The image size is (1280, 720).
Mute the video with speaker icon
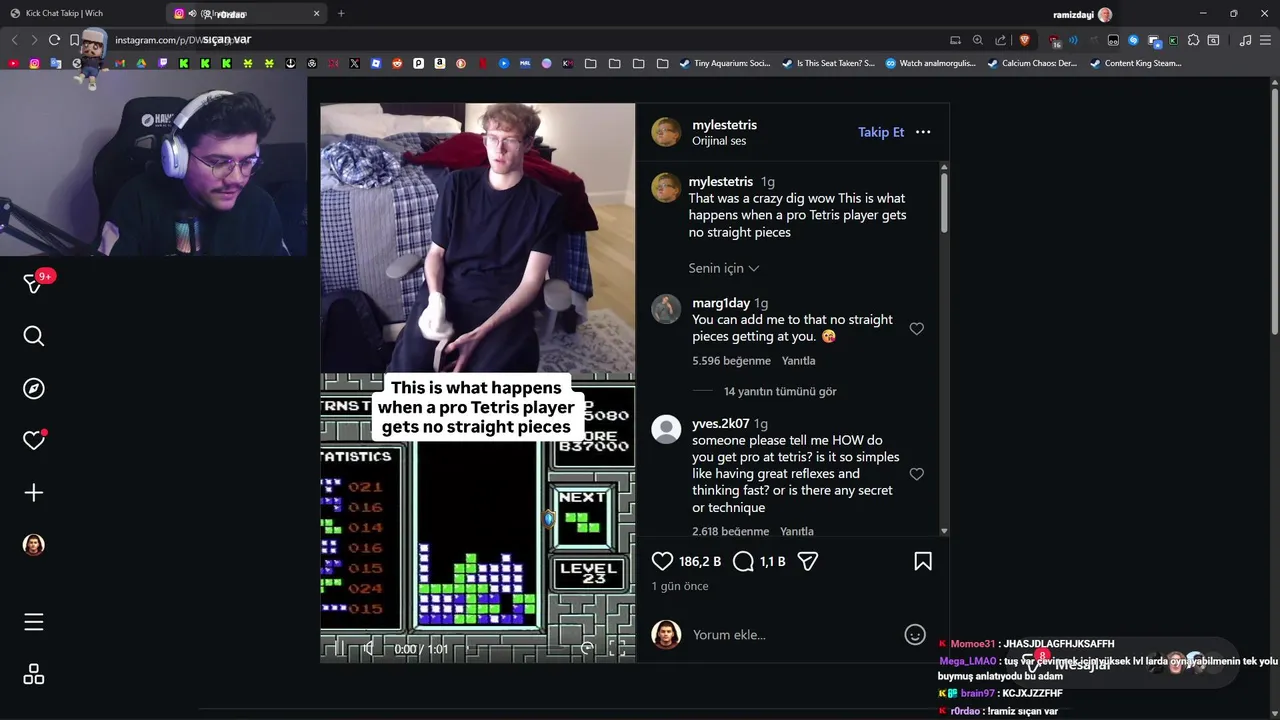pyautogui.click(x=369, y=648)
